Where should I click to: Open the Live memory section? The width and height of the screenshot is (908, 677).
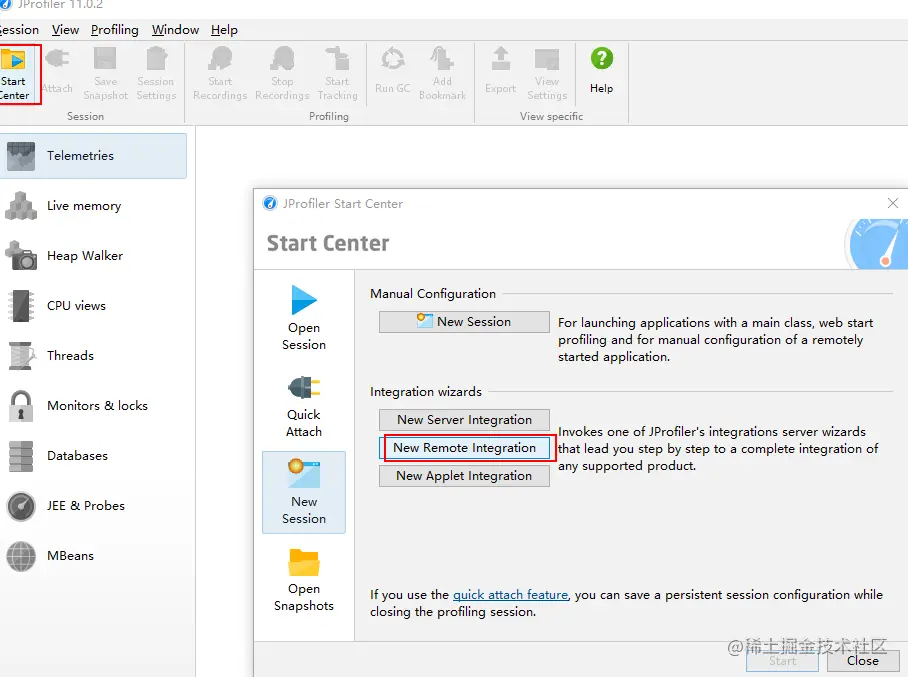click(93, 206)
